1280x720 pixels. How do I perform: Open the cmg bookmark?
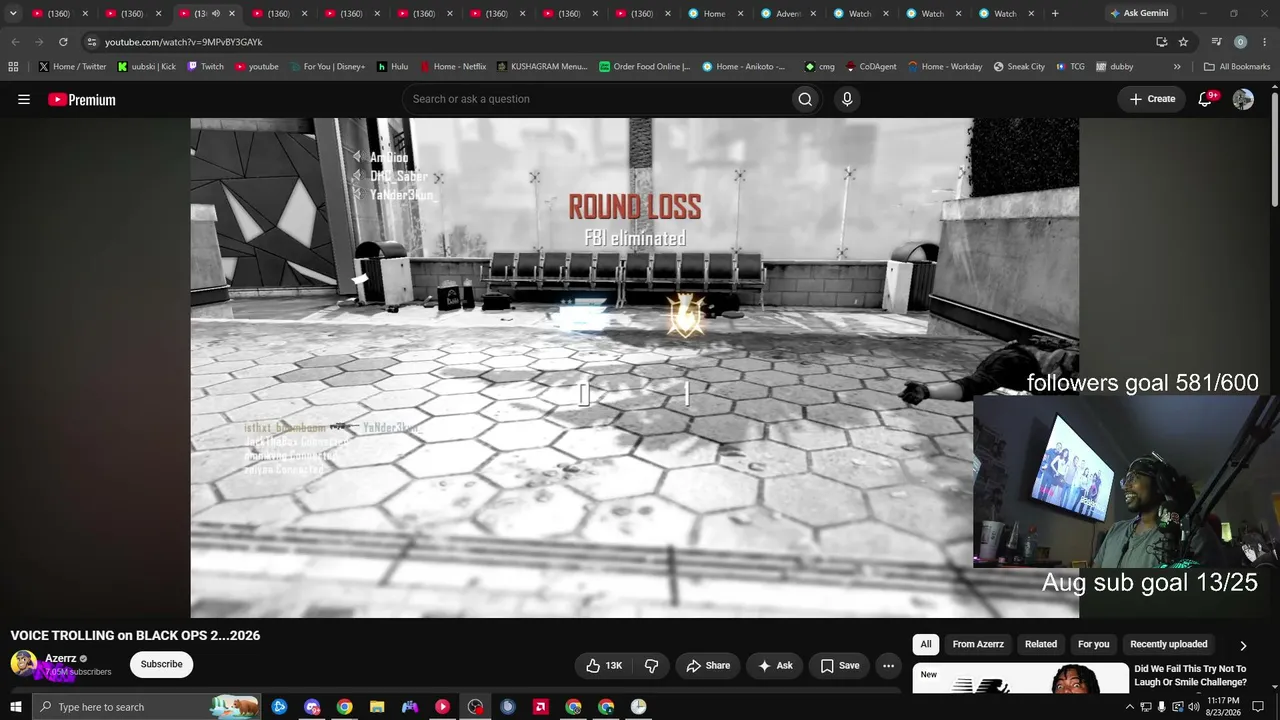819,67
